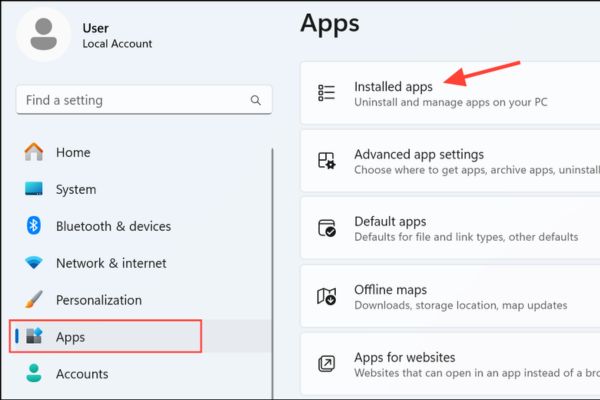Open Installed apps to manage apps
600x400 pixels.
393,87
